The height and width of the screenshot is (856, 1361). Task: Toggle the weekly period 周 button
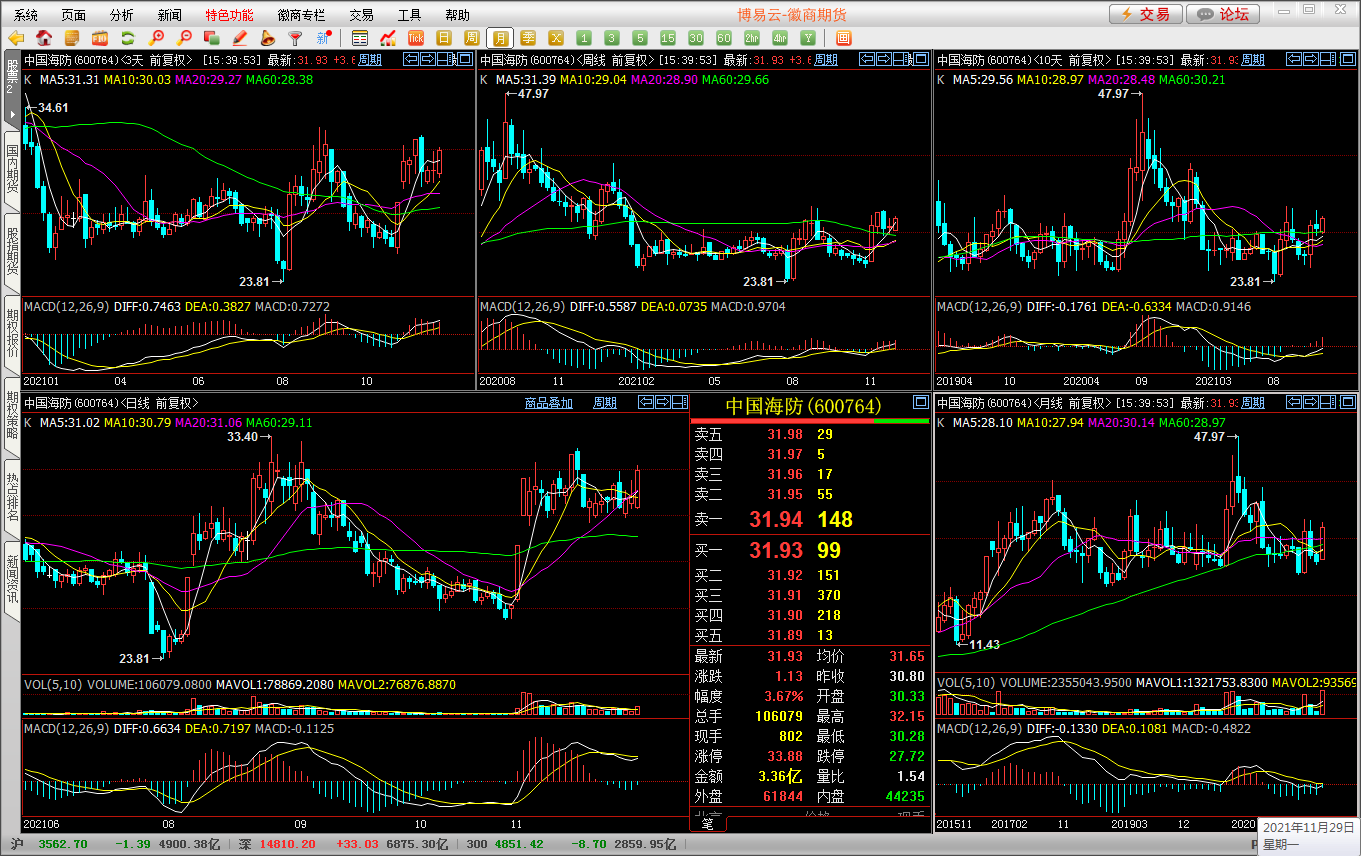472,38
